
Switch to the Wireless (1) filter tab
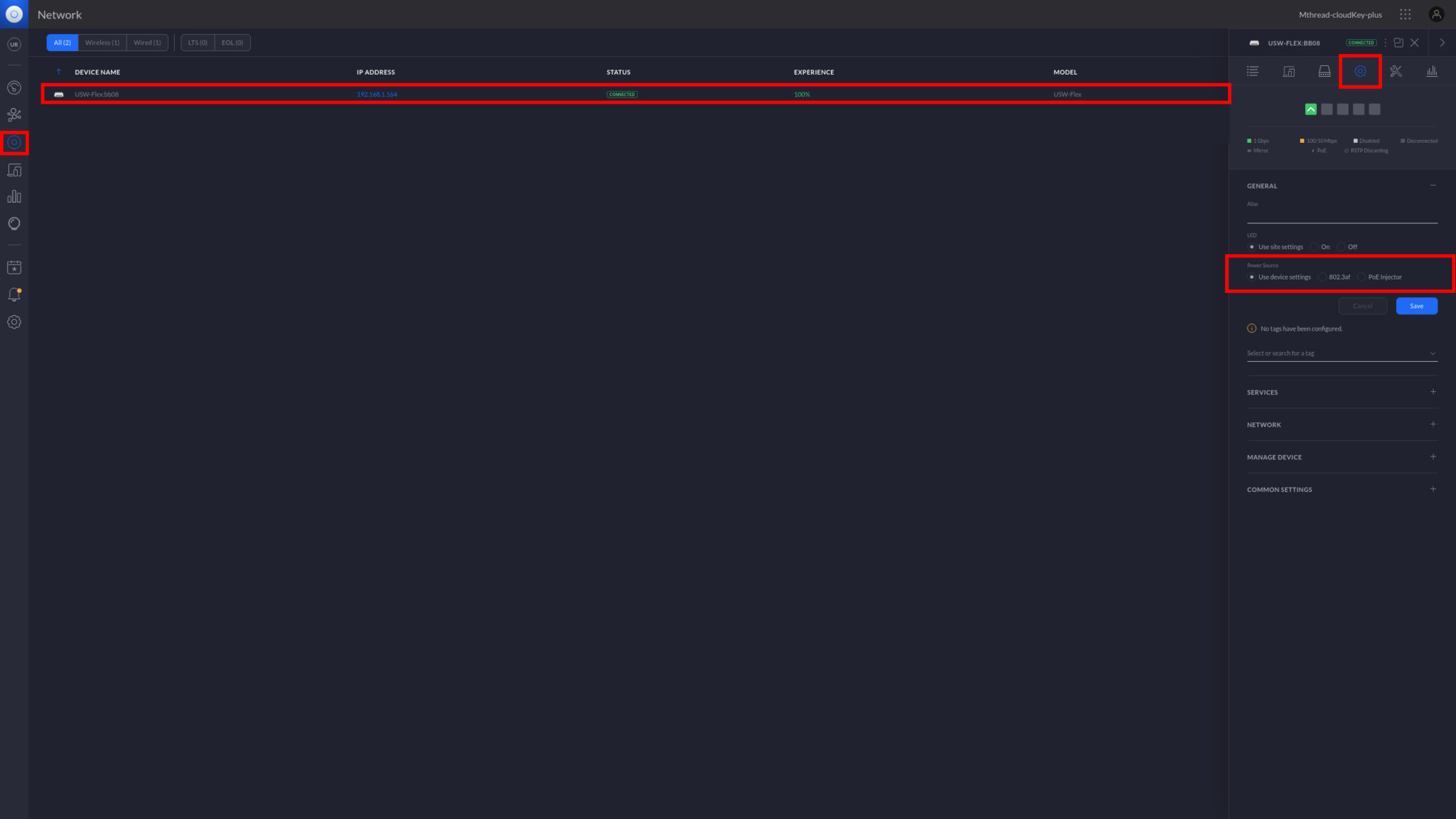point(102,43)
